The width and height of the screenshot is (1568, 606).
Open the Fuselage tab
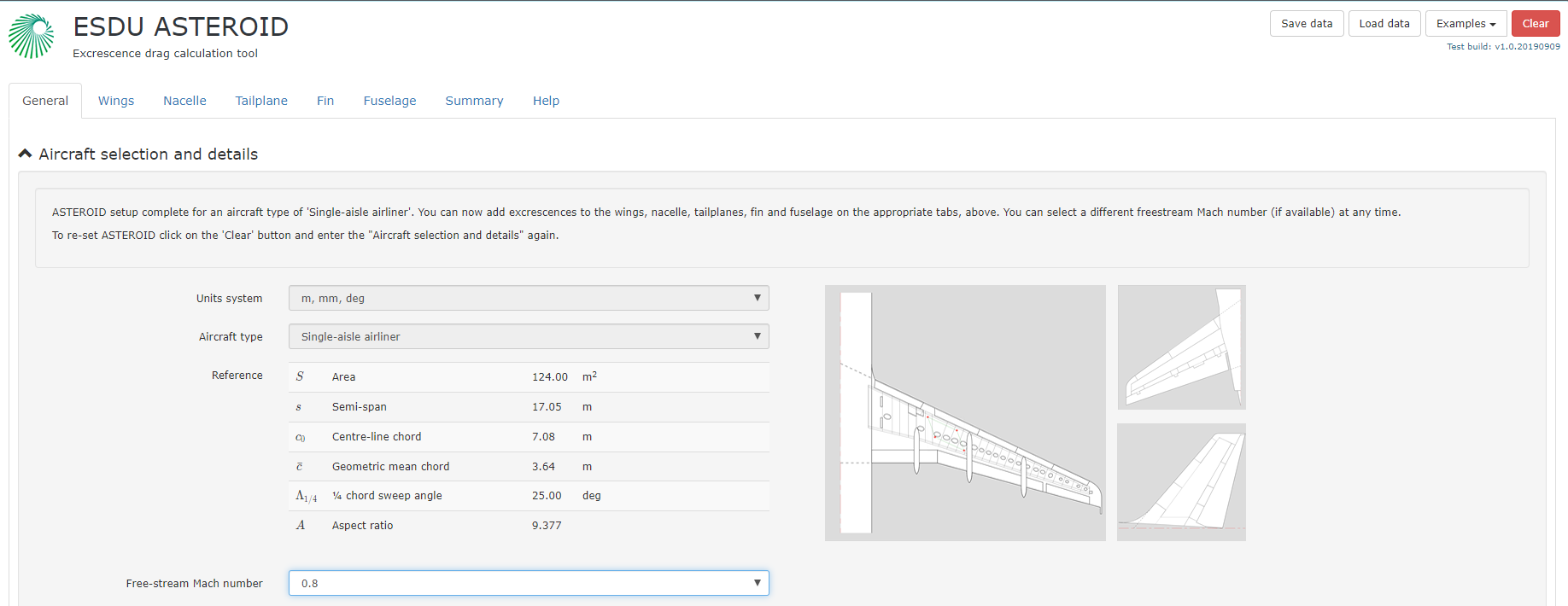pos(389,101)
